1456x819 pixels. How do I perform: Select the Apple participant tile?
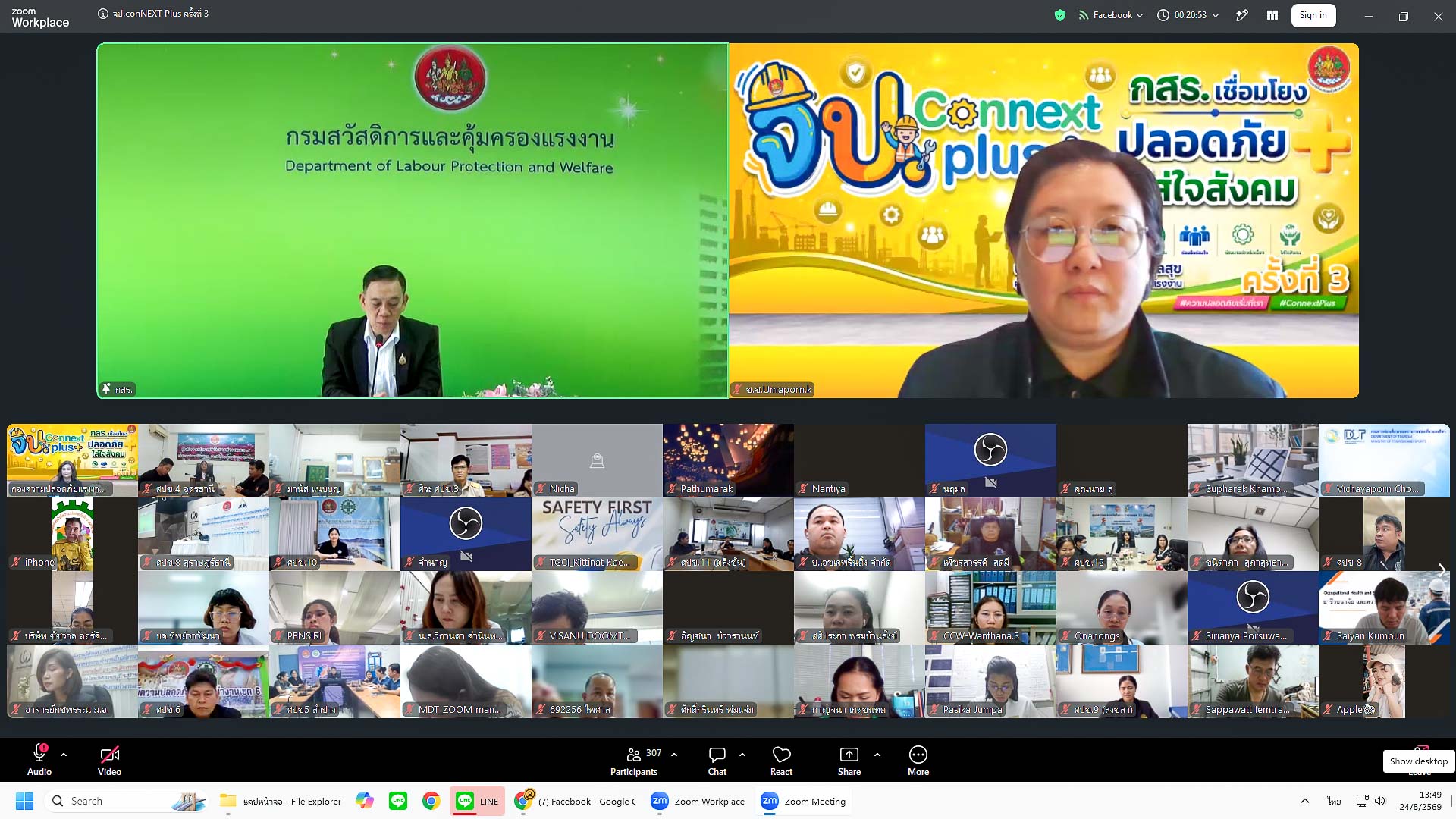coord(1384,681)
